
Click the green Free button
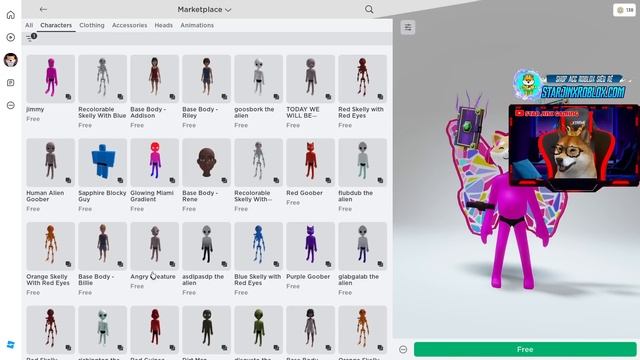coord(525,349)
